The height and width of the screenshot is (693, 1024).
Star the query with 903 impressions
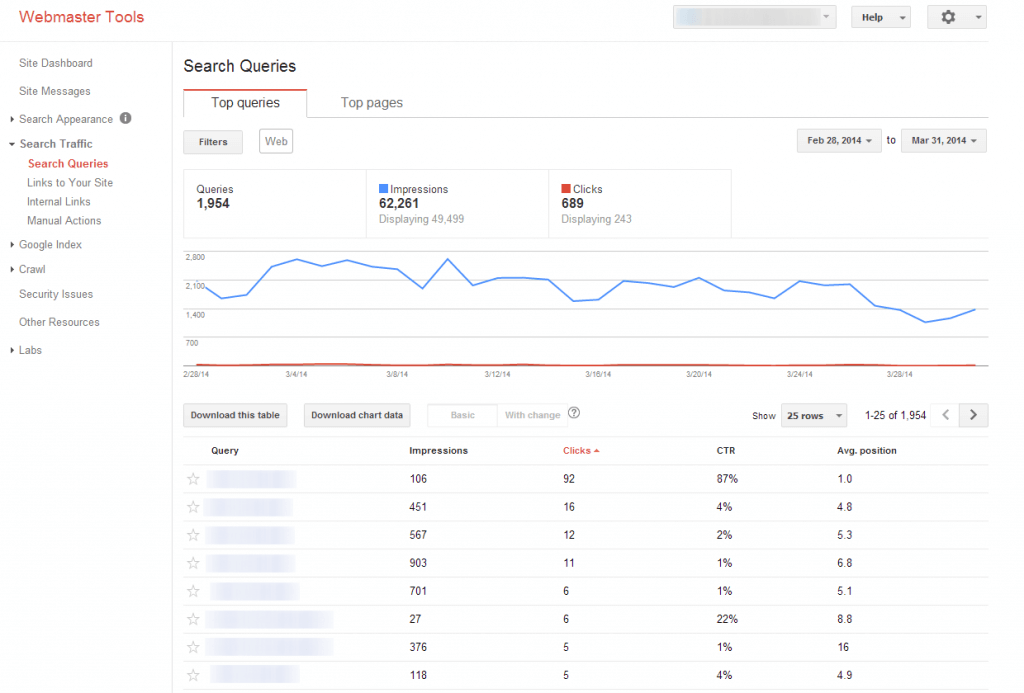[x=193, y=563]
